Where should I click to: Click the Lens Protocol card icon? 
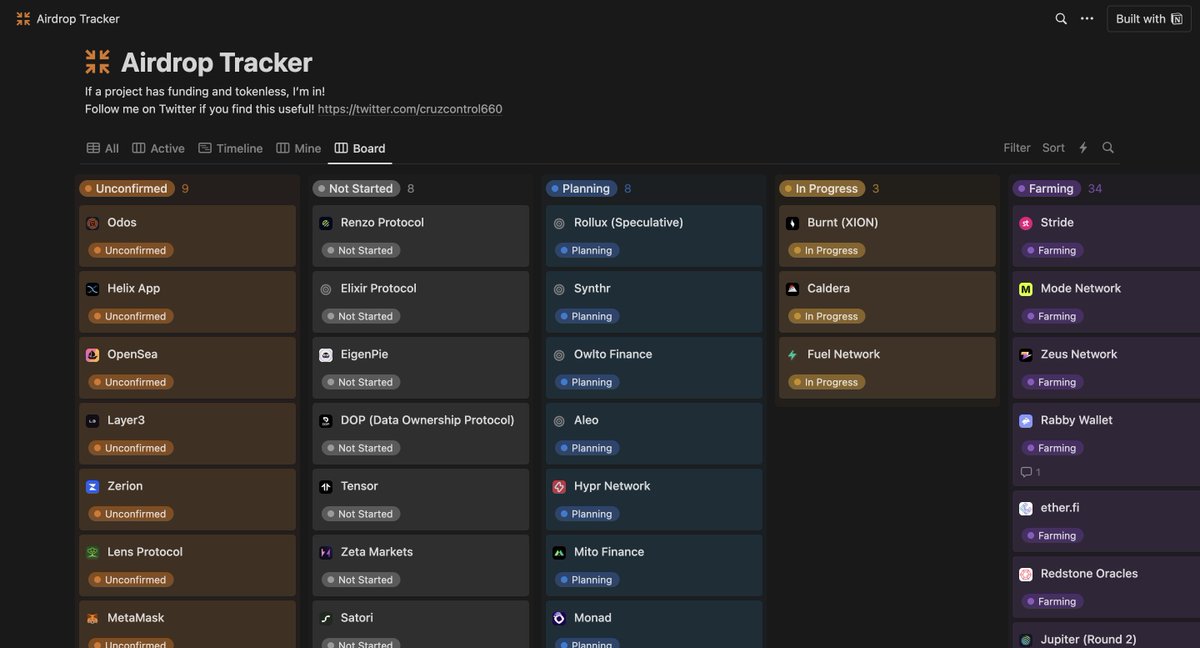point(92,552)
